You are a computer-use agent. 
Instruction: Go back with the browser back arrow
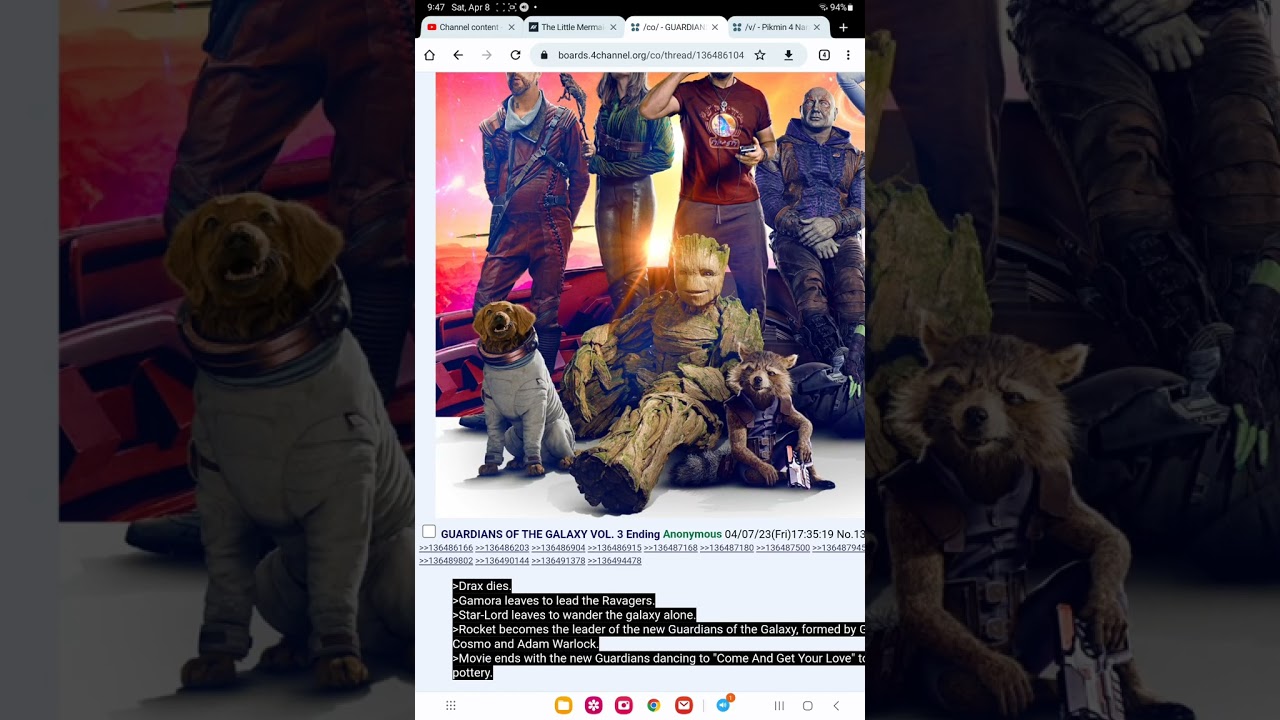(458, 55)
